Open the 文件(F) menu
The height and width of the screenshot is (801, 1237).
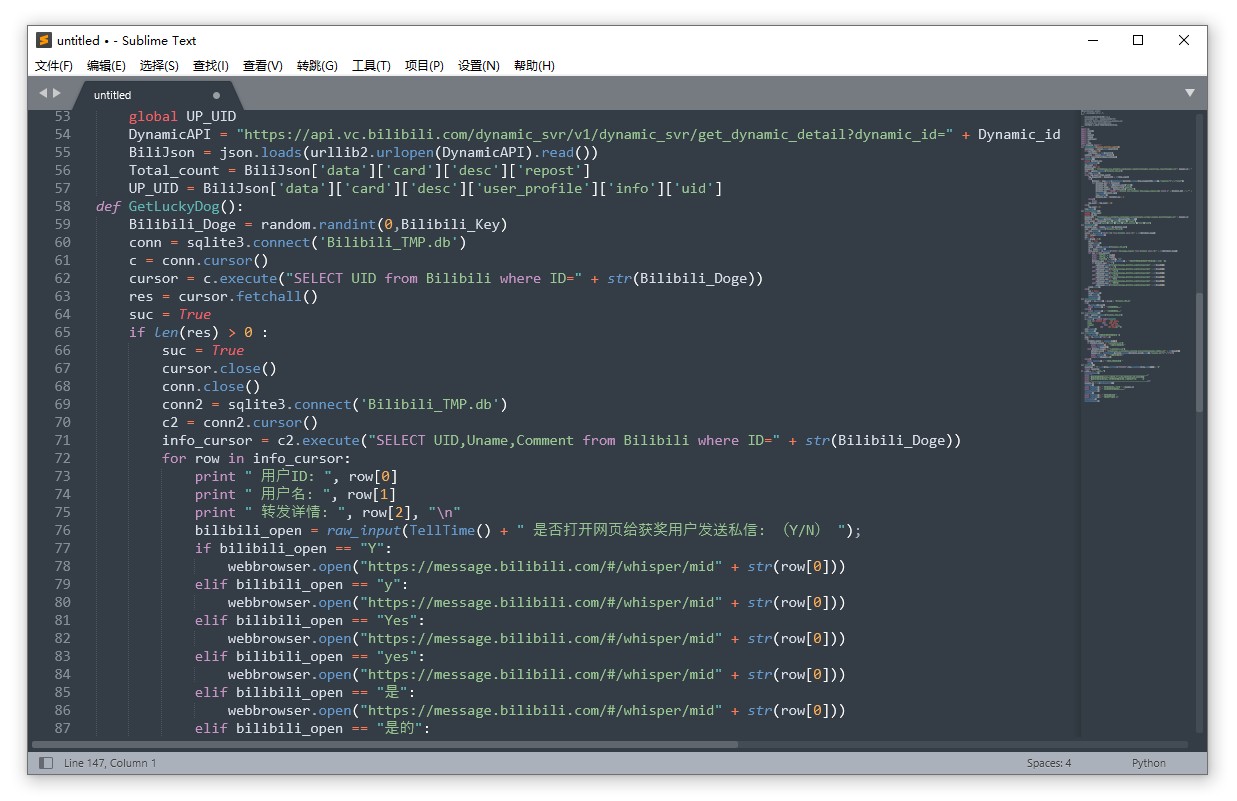point(54,66)
